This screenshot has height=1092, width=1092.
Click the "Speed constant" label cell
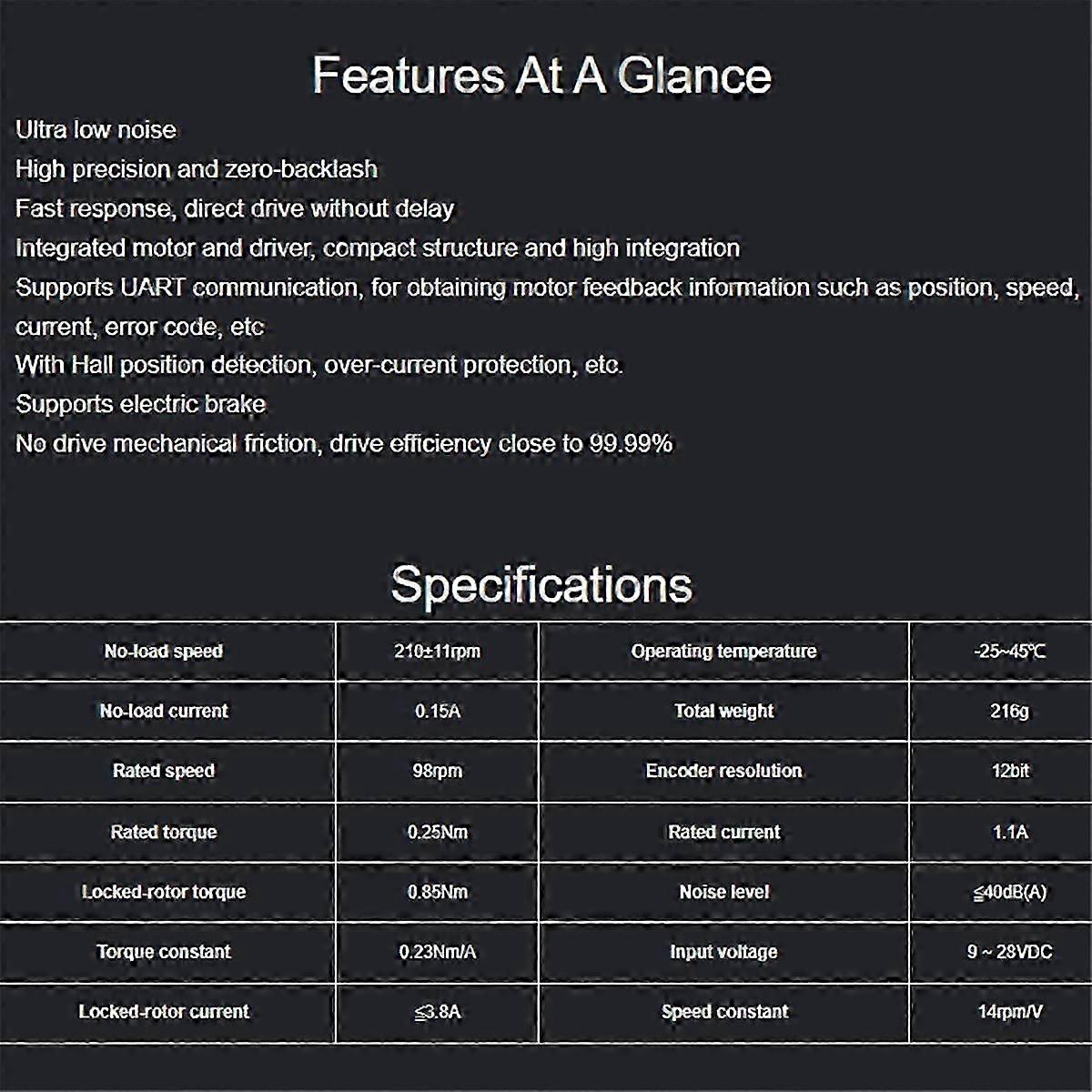tap(724, 1012)
